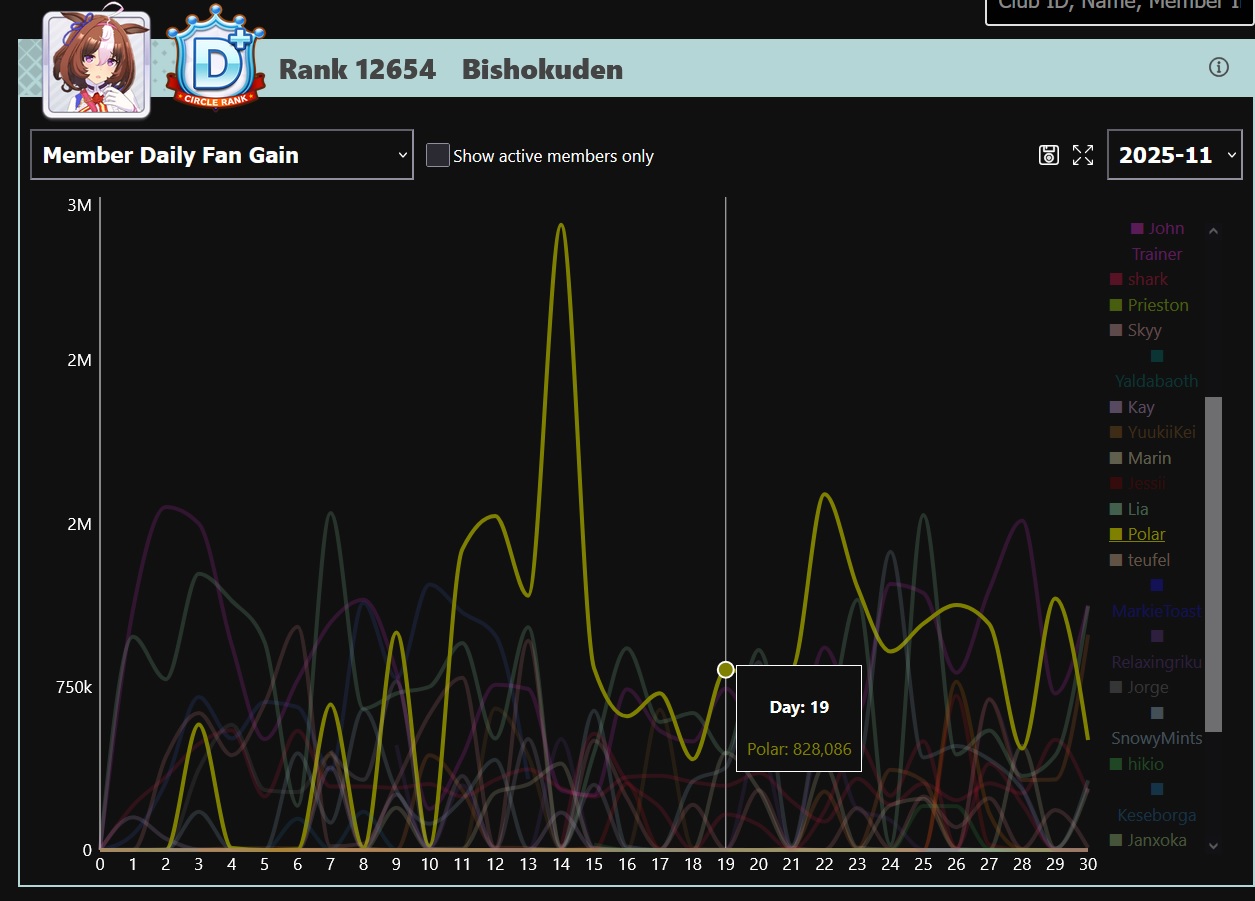Toggle Lia series in legend
Viewport: 1255px width, 901px height.
pyautogui.click(x=1130, y=509)
